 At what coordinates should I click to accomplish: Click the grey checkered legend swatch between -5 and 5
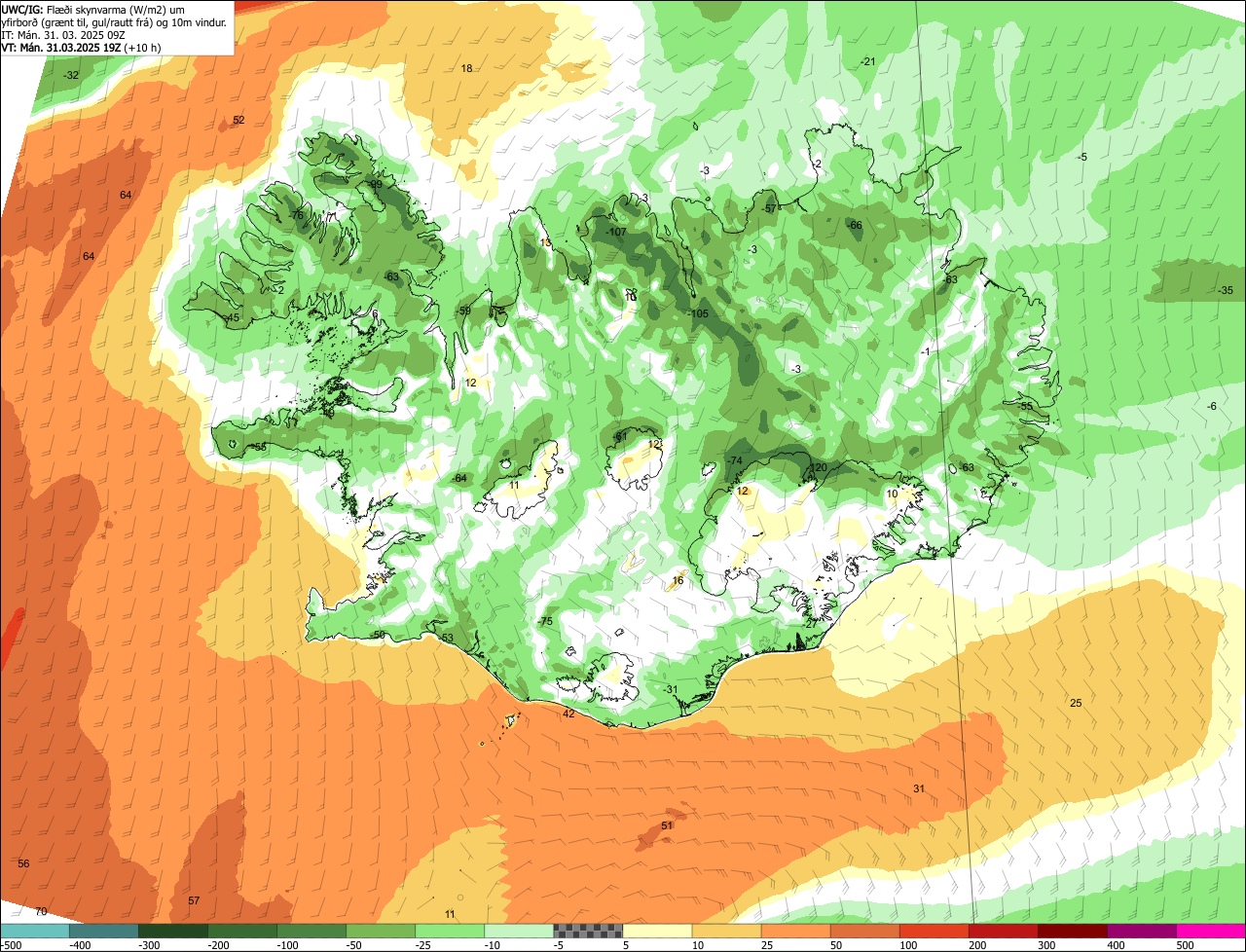[x=588, y=931]
